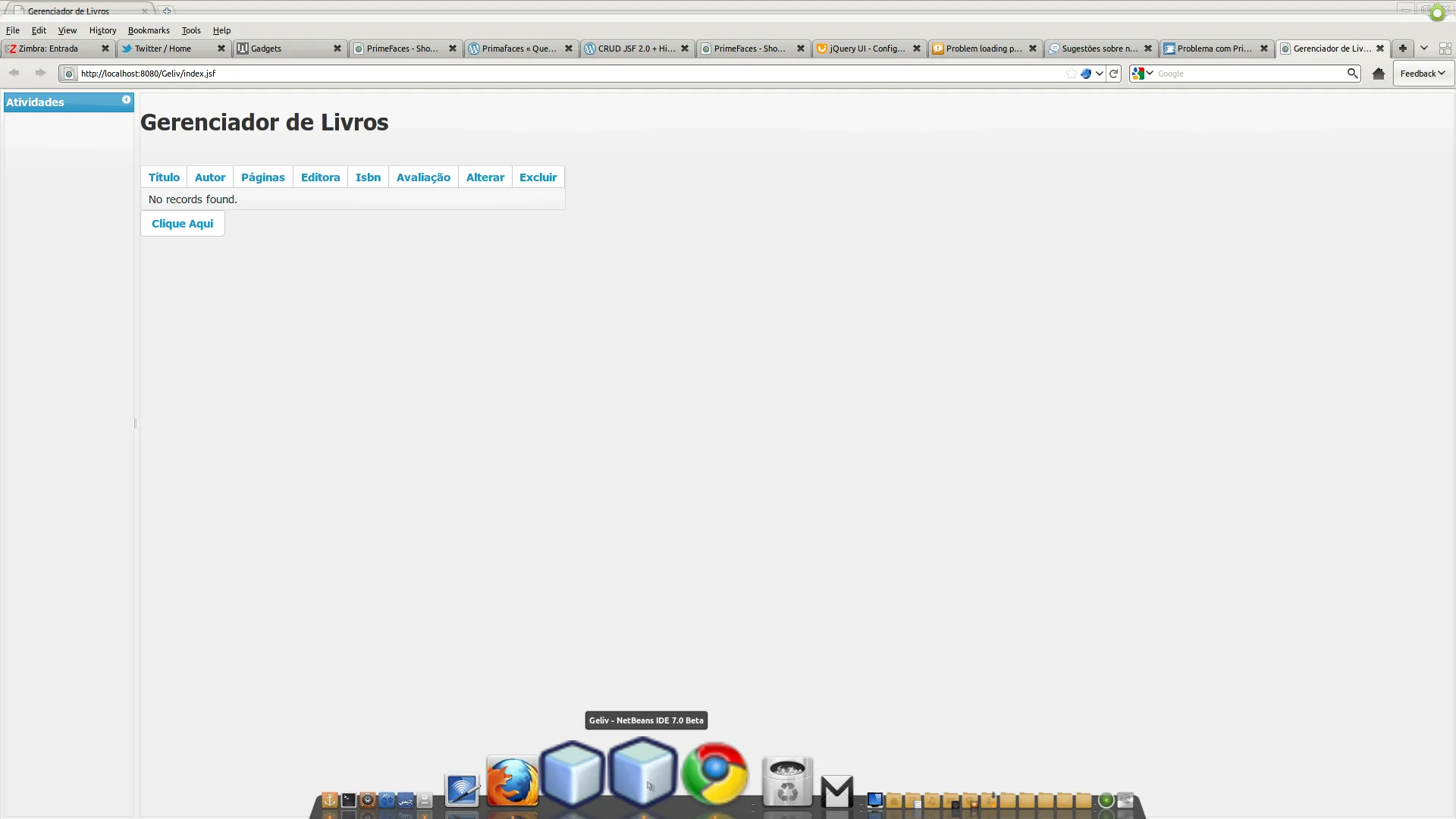Sort the table by Título column
The image size is (1456, 819).
(164, 177)
